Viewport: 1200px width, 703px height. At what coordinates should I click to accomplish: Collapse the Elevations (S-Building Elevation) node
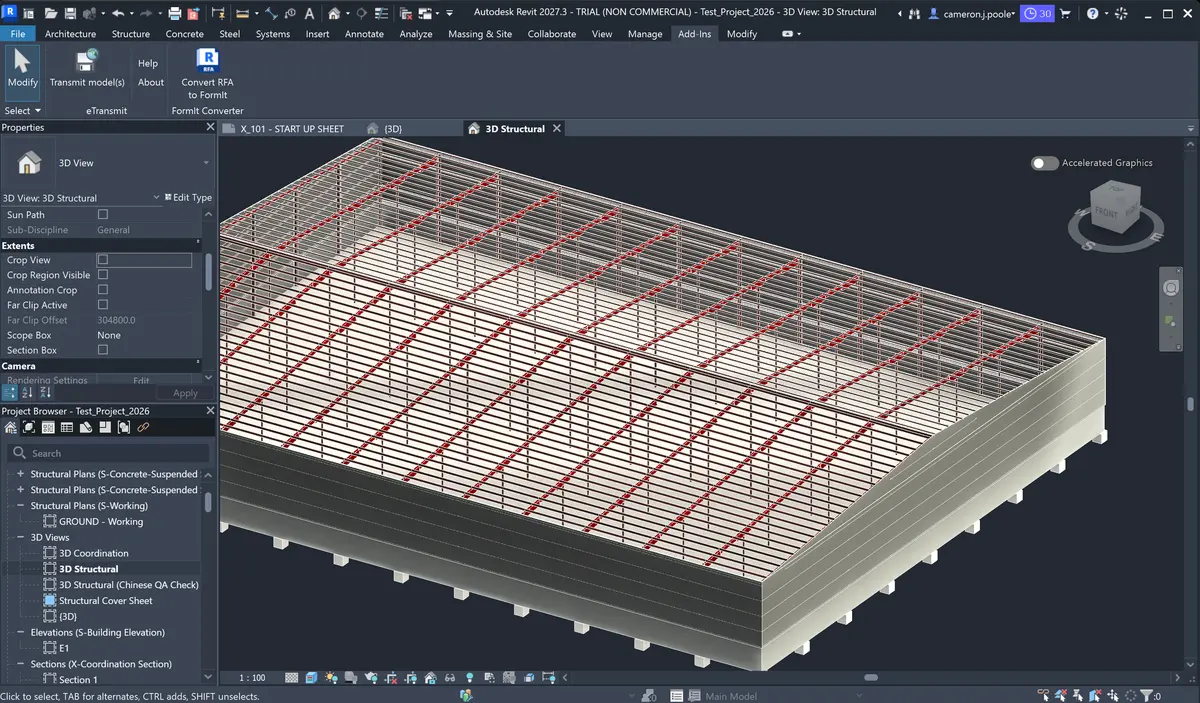pos(20,632)
